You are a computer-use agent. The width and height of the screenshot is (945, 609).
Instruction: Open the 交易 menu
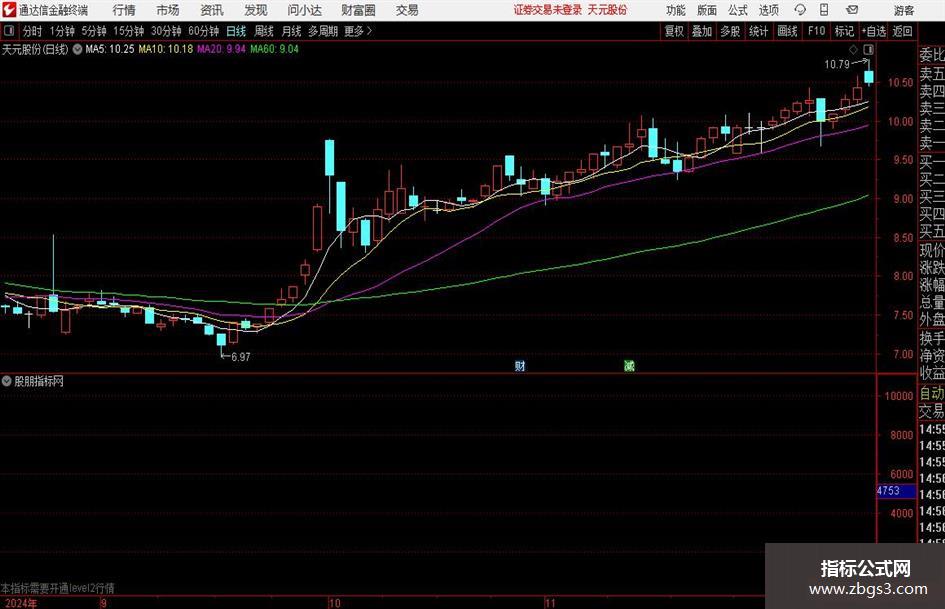(x=407, y=10)
